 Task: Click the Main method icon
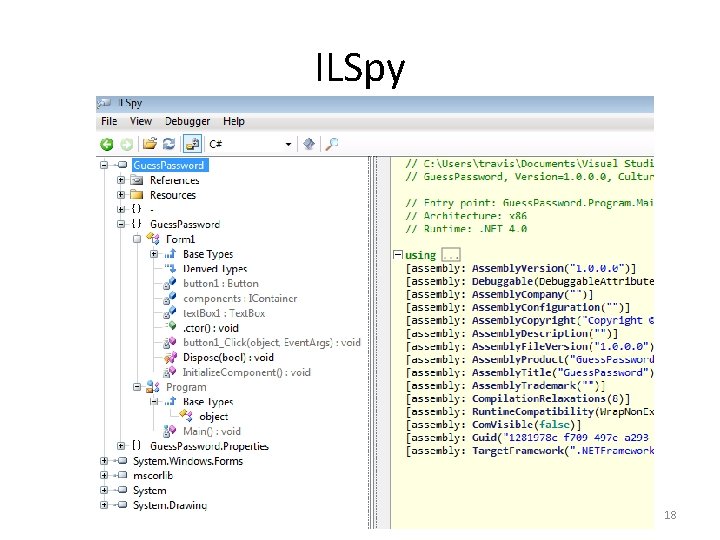pos(170,431)
